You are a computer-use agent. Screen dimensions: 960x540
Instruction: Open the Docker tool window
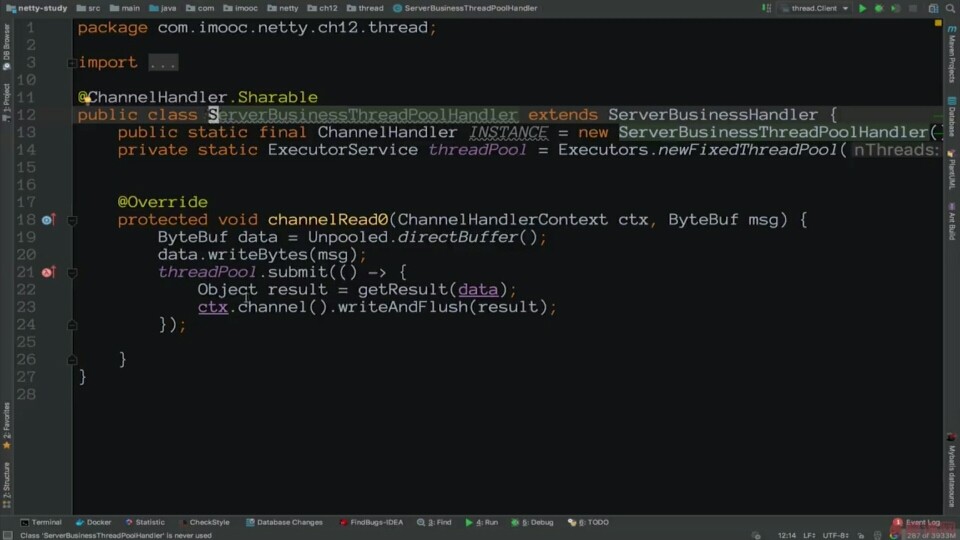pos(94,522)
